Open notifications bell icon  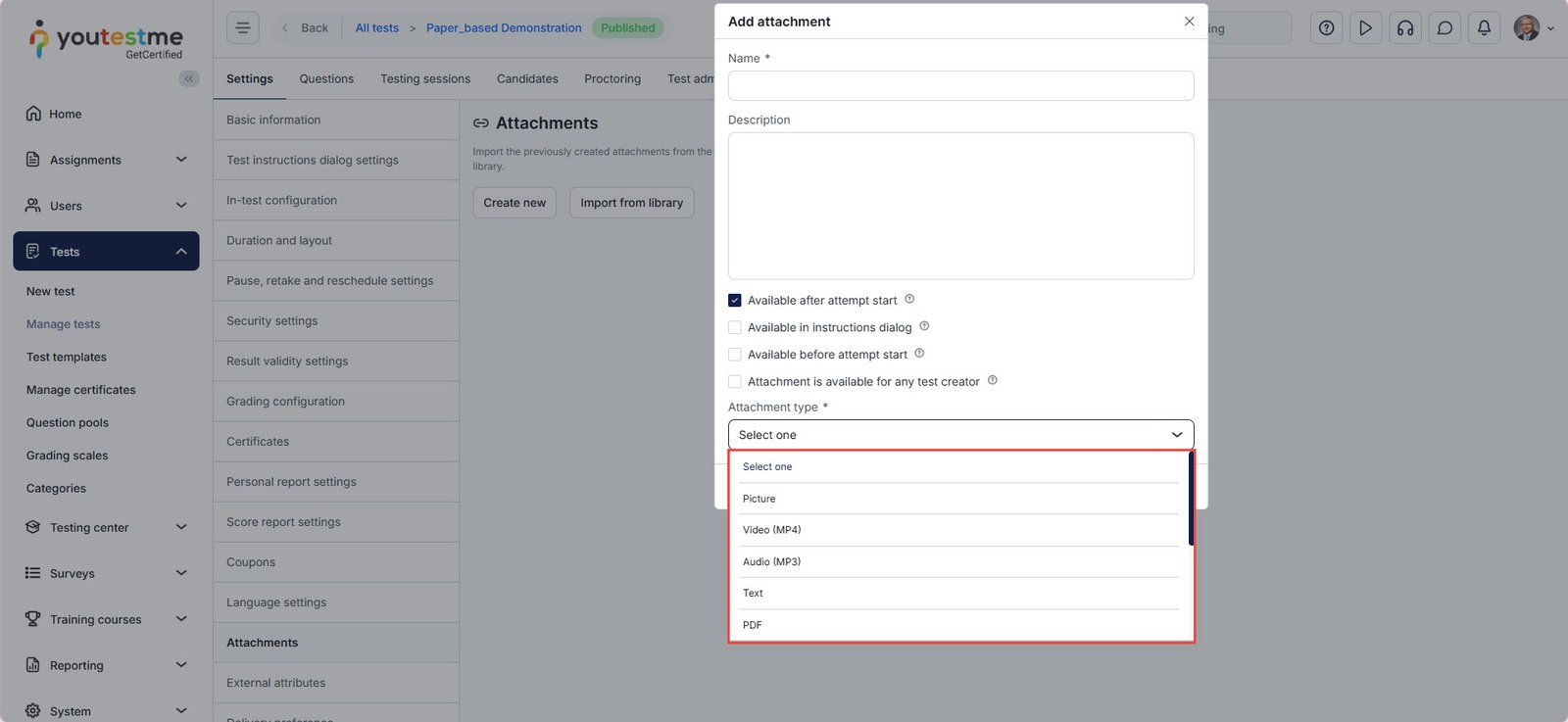pyautogui.click(x=1484, y=28)
